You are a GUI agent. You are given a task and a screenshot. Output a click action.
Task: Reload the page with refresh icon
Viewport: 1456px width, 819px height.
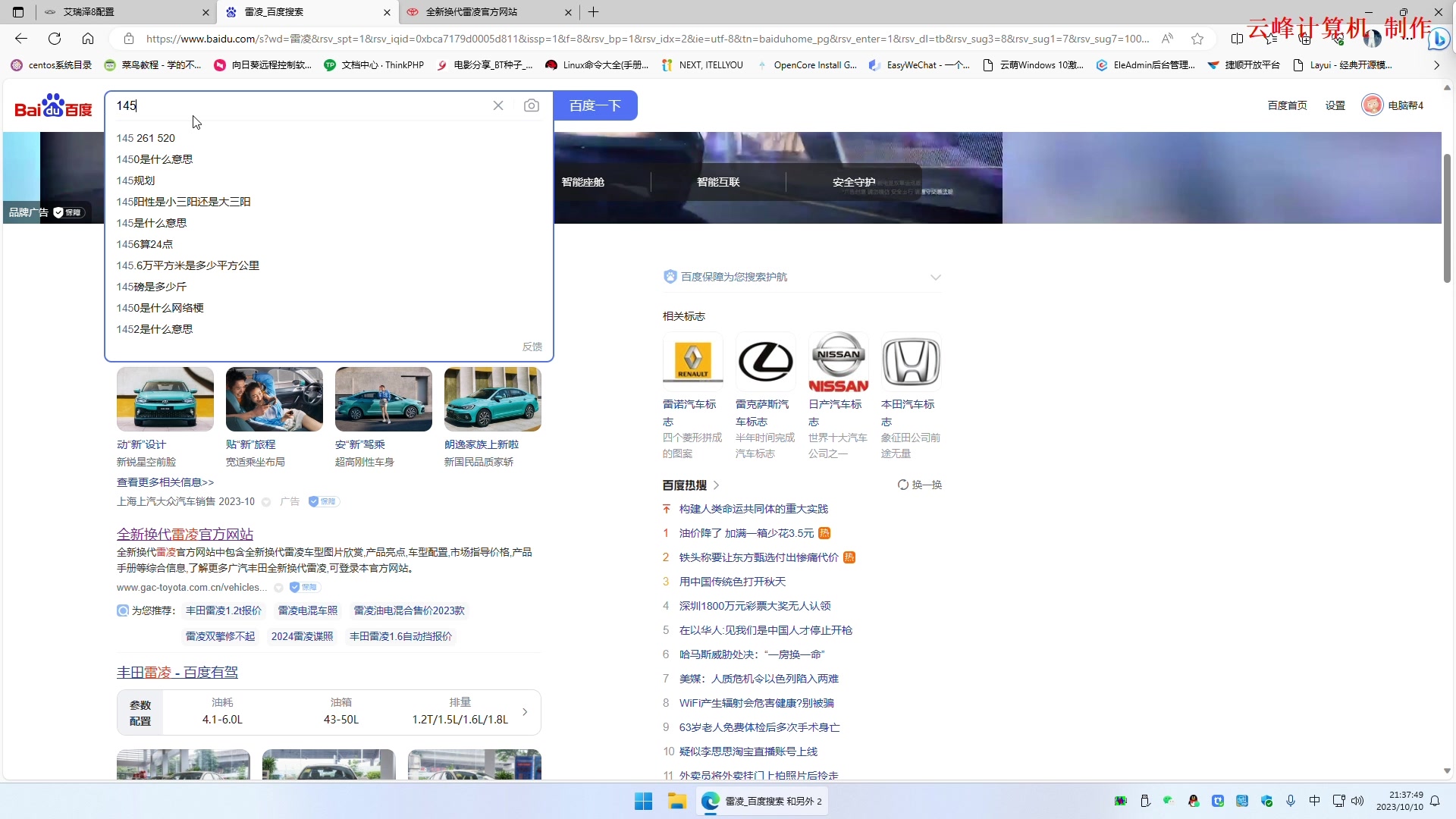[x=55, y=39]
